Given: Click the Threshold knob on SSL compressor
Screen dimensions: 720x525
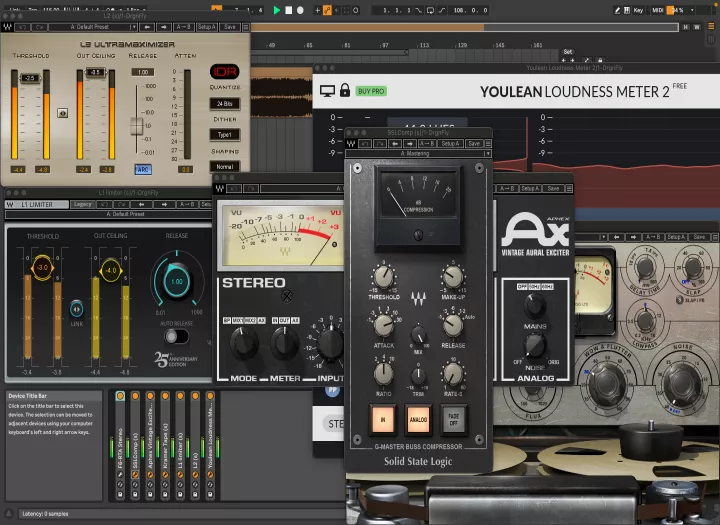Looking at the screenshot, I should coord(383,277).
